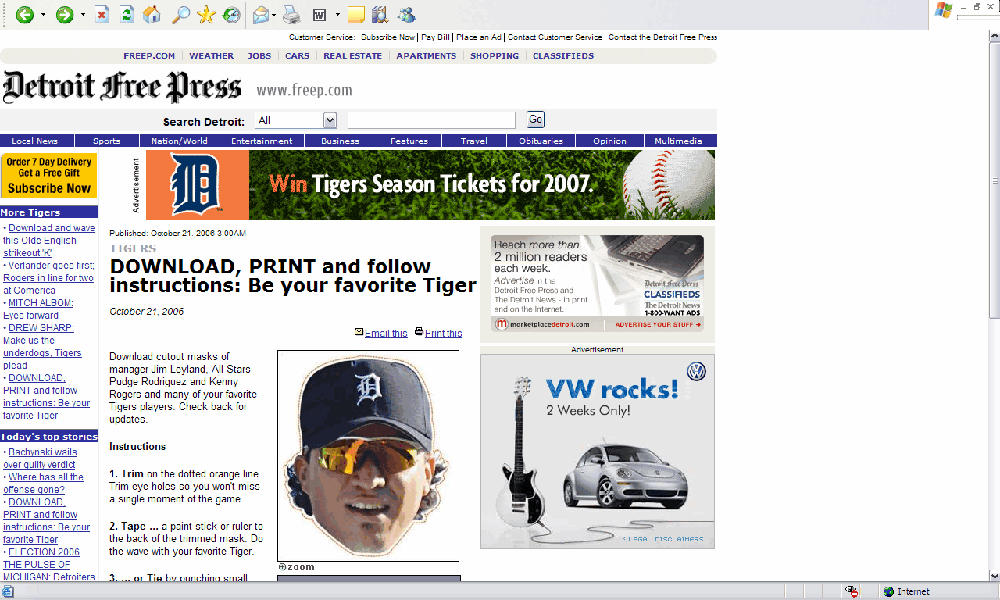Click the envelope icon beside Email this

click(x=359, y=332)
